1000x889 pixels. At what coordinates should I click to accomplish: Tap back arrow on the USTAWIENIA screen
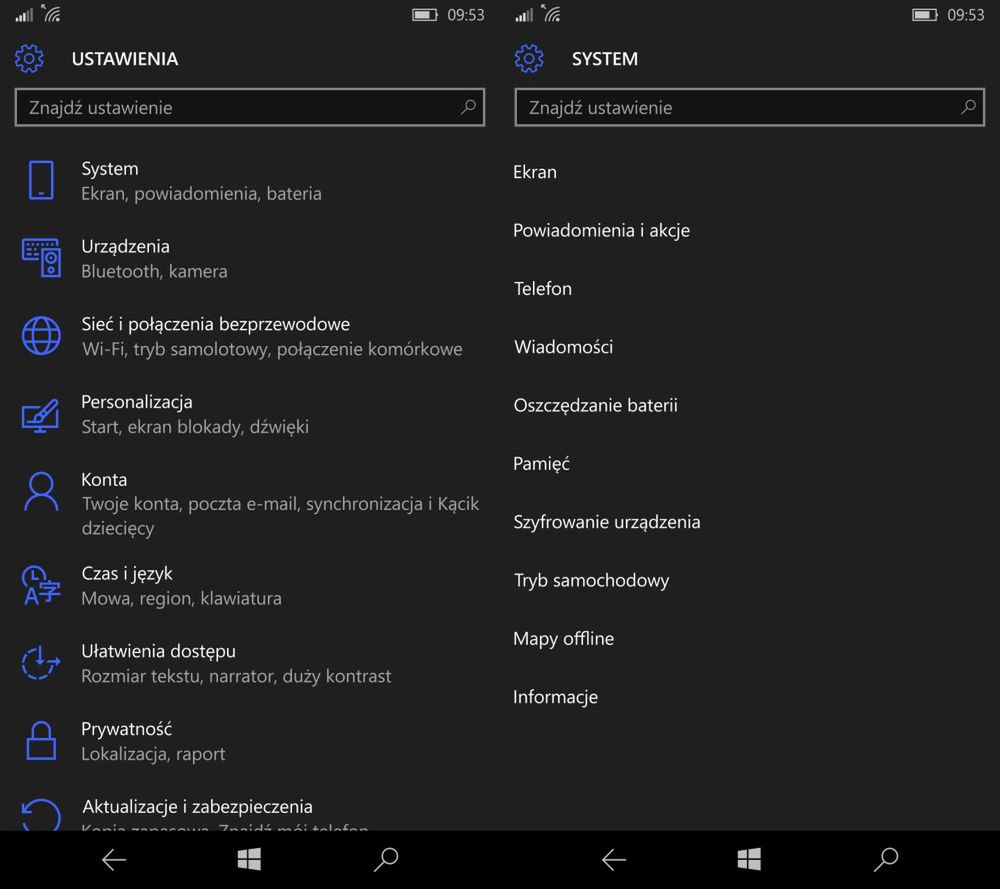click(114, 860)
